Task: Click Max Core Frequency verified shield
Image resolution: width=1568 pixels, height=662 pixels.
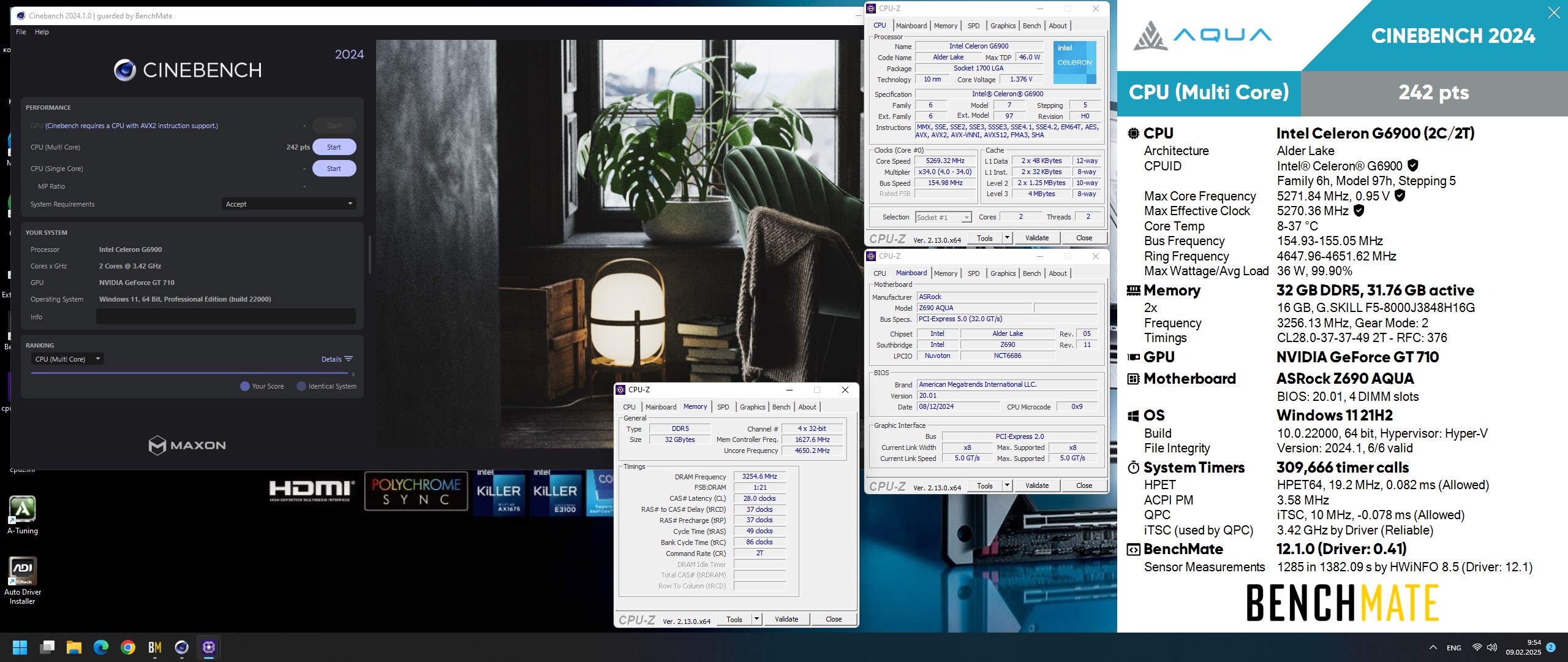Action: tap(1400, 196)
